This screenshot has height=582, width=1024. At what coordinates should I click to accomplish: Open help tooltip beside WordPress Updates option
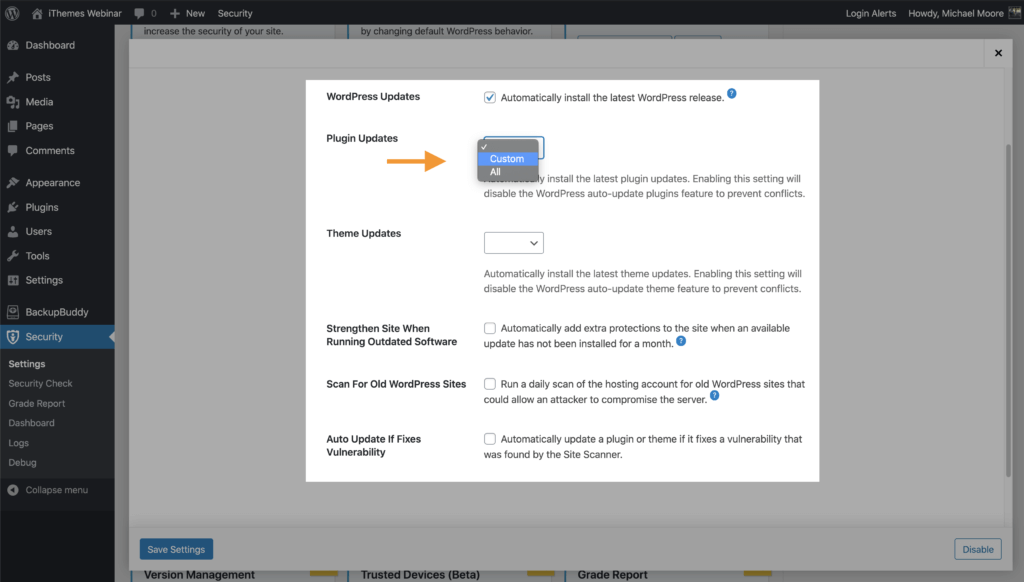click(731, 93)
